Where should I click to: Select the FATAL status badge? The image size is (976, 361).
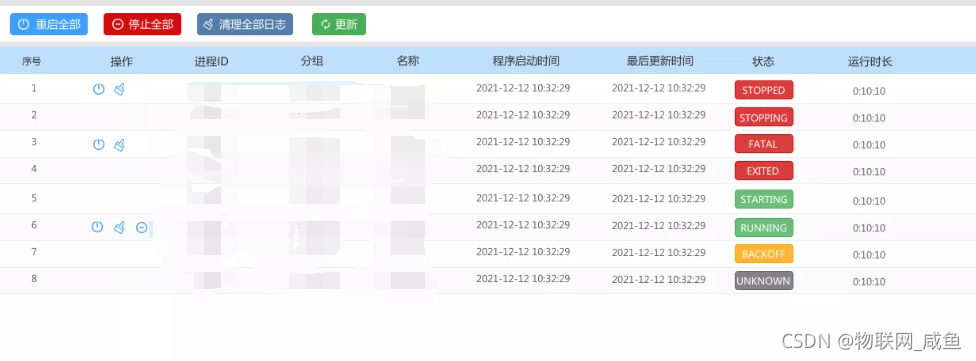764,144
